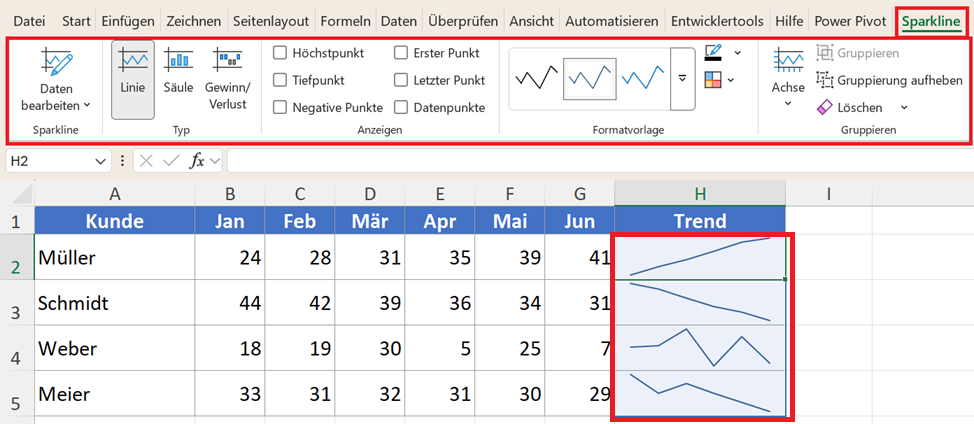Image resolution: width=974 pixels, height=424 pixels.
Task: Open the Name Box dropdown arrow
Action: coord(100,161)
